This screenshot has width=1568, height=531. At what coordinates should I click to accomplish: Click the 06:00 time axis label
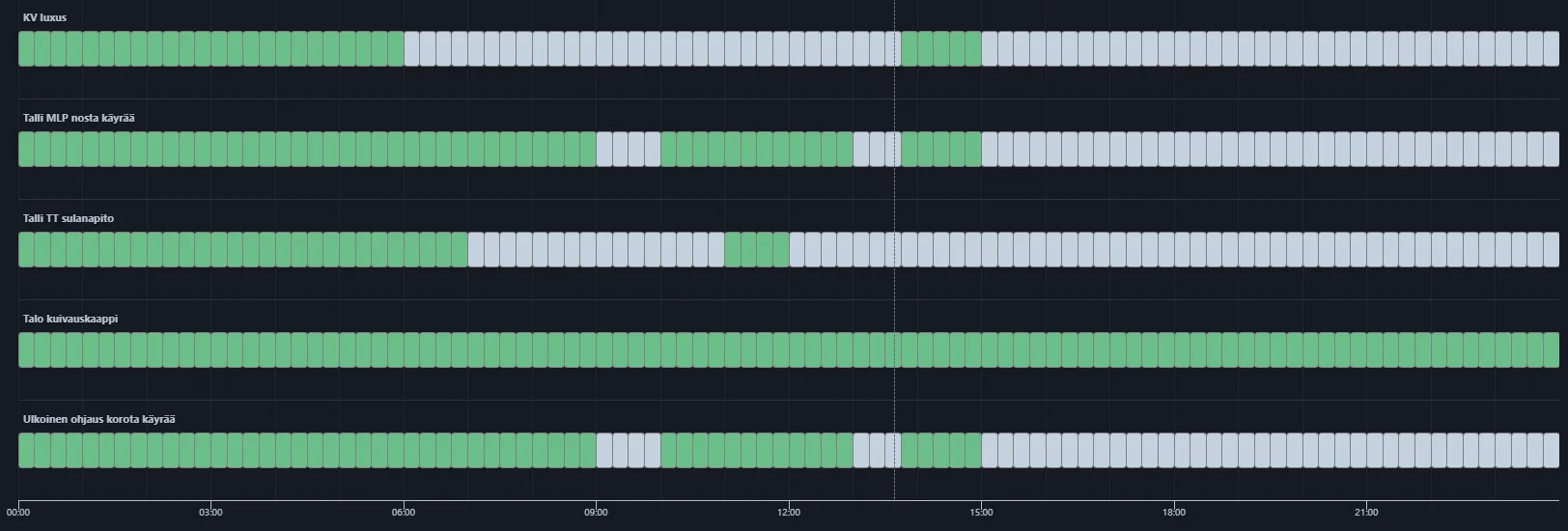pos(404,512)
